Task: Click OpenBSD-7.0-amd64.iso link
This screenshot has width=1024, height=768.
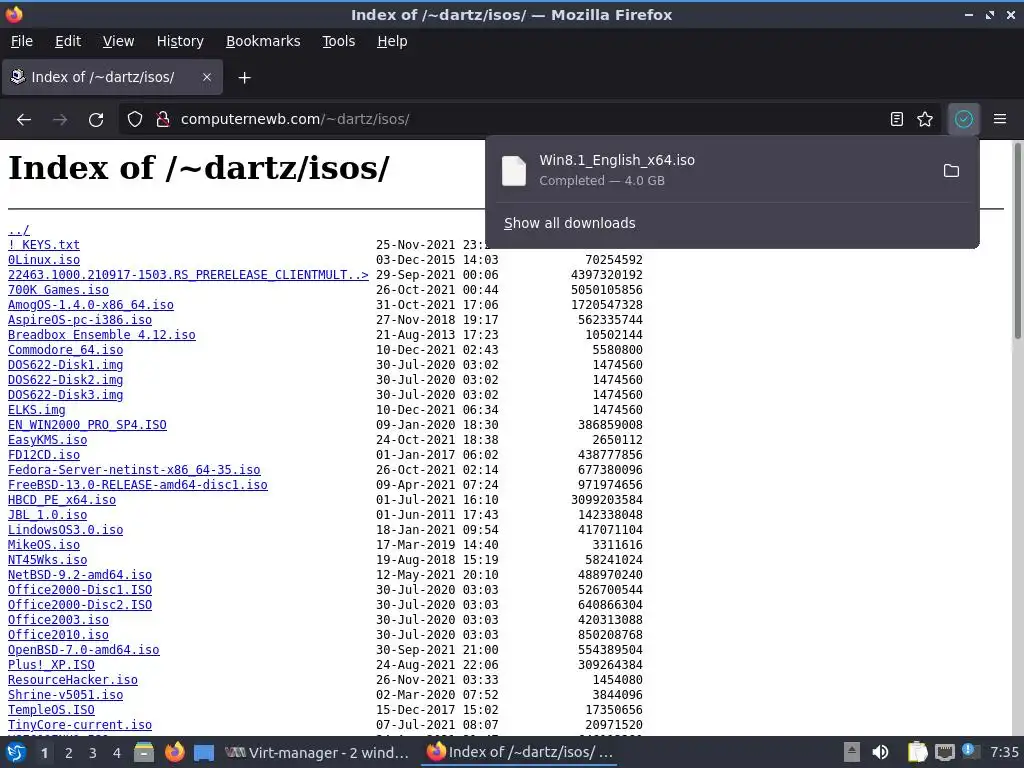Action: pyautogui.click(x=84, y=650)
